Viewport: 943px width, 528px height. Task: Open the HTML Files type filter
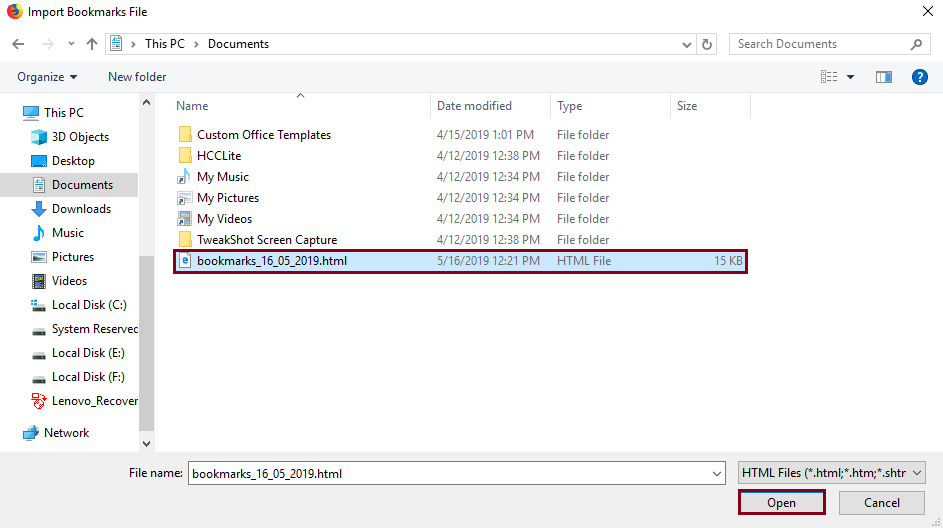tap(831, 473)
